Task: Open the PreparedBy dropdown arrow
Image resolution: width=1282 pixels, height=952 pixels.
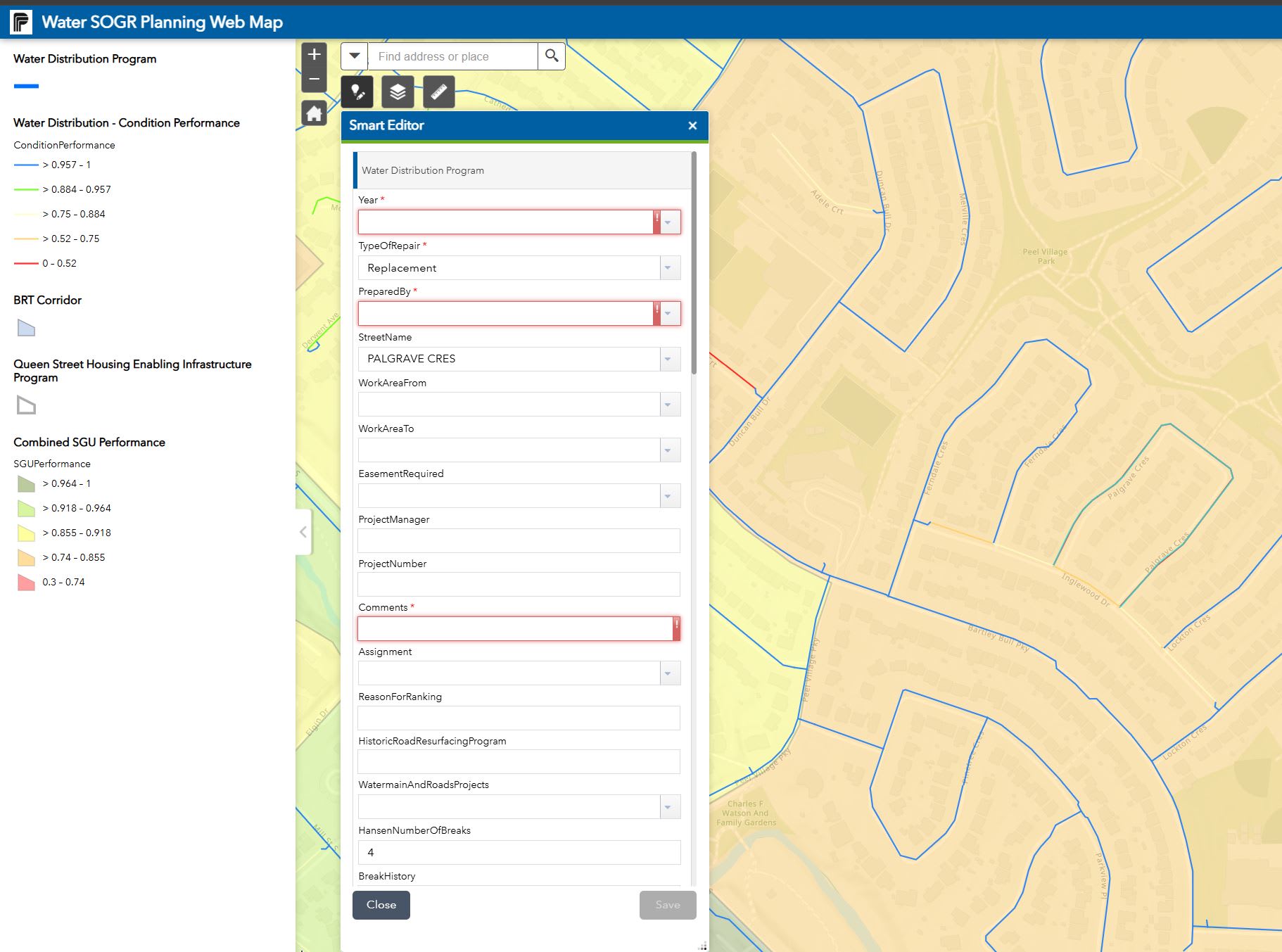Action: click(x=671, y=313)
